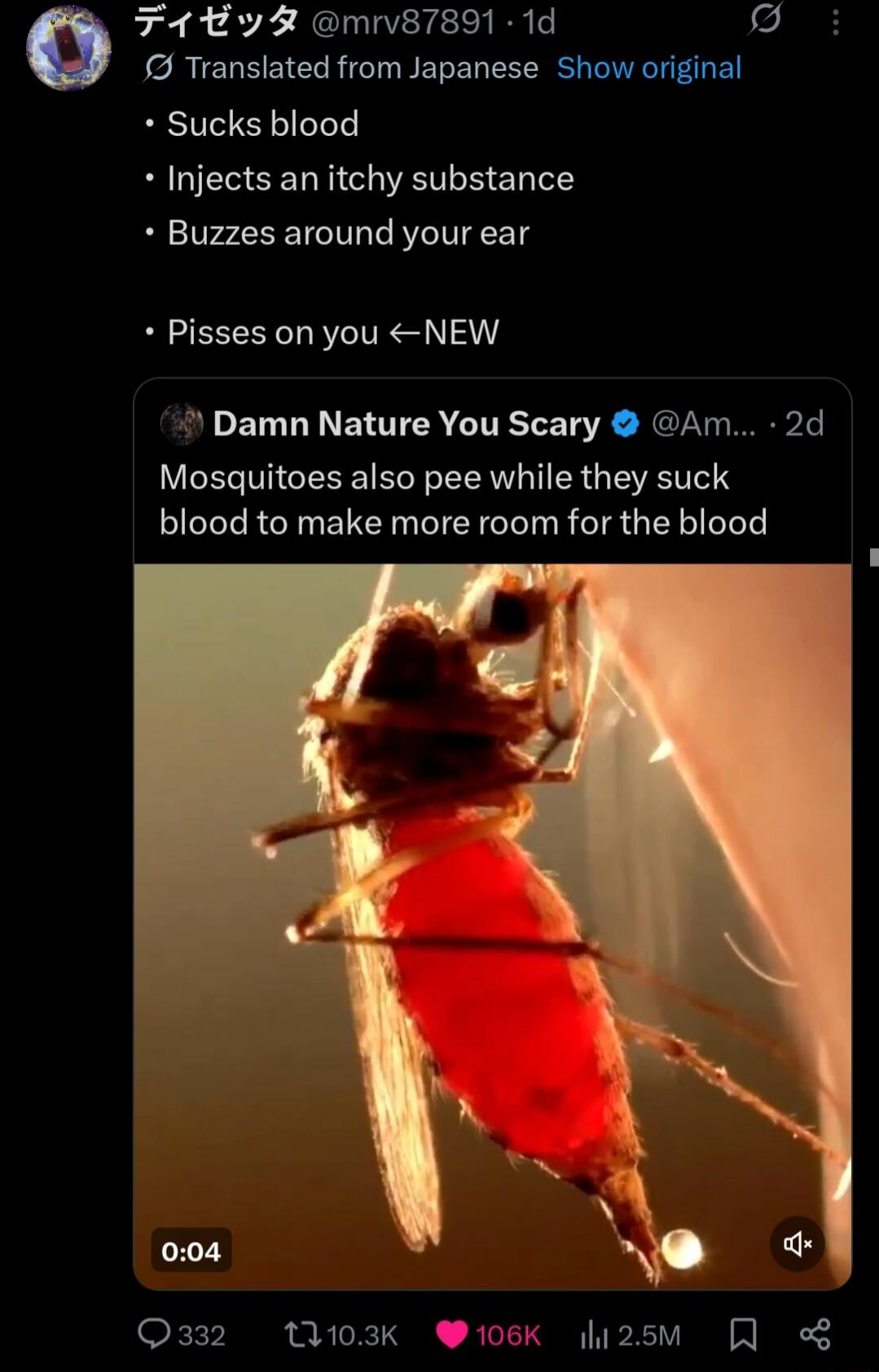Click Show original to see Japanese text

[x=648, y=68]
